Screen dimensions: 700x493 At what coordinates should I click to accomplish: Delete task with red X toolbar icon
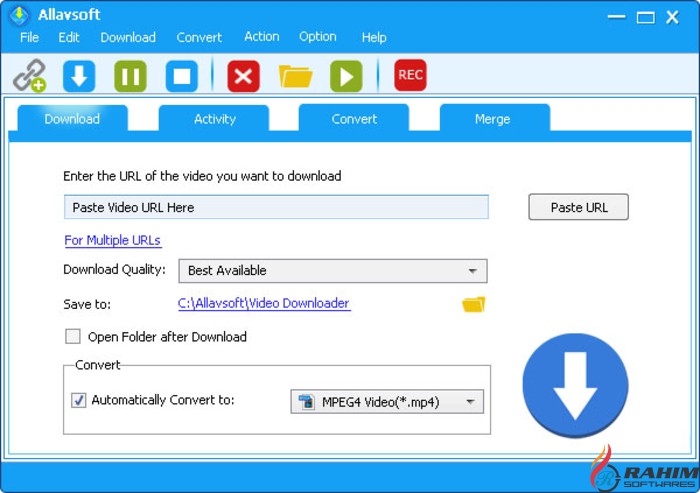tap(243, 76)
